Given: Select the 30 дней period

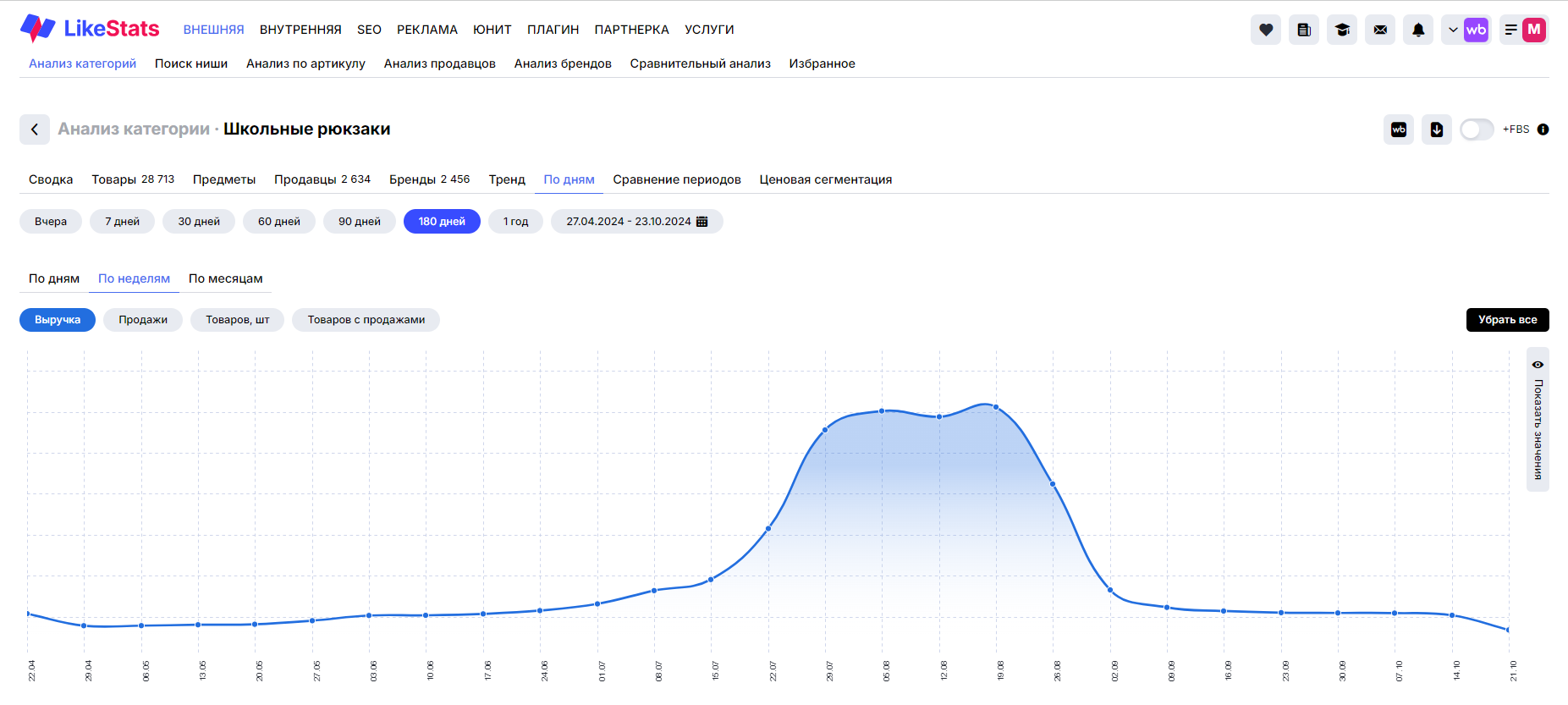Looking at the screenshot, I should (199, 222).
